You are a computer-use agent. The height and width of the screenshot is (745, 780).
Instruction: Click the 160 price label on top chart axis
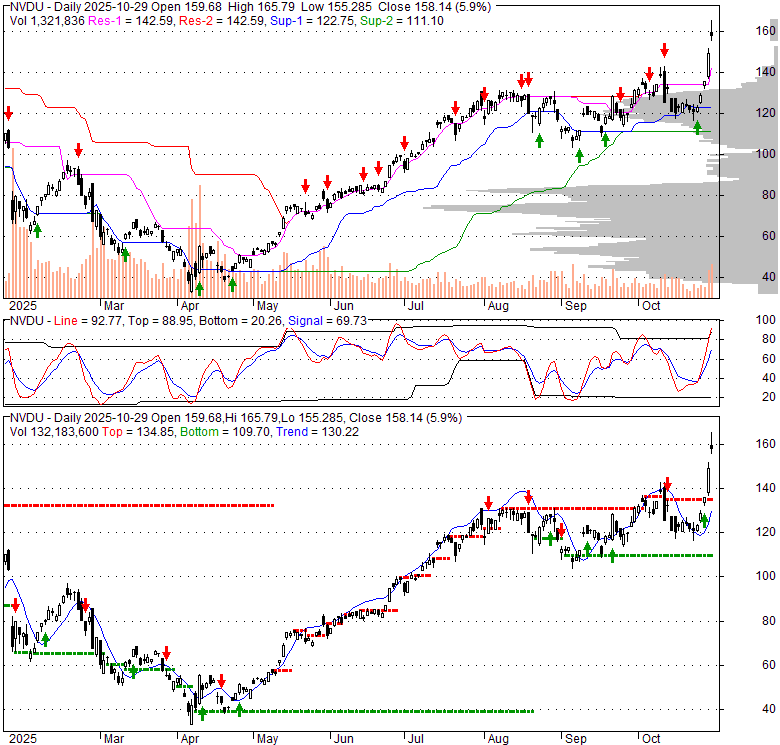(x=766, y=31)
